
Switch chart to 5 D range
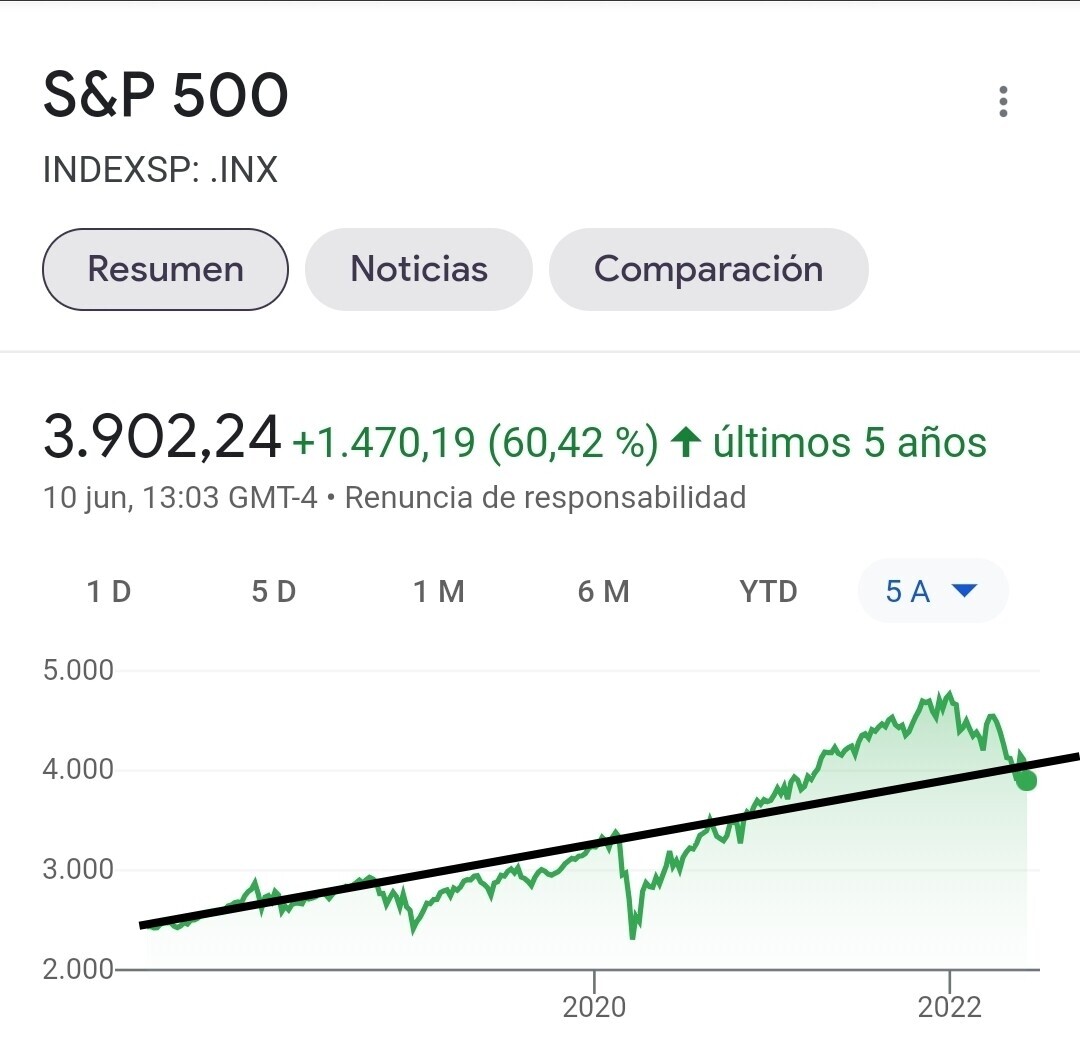273,592
